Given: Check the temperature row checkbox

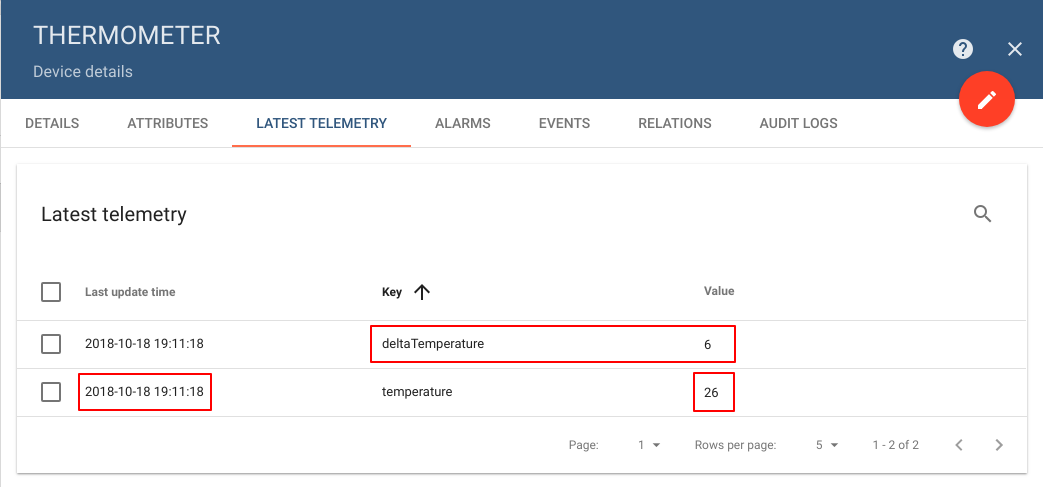Looking at the screenshot, I should click(x=51, y=392).
